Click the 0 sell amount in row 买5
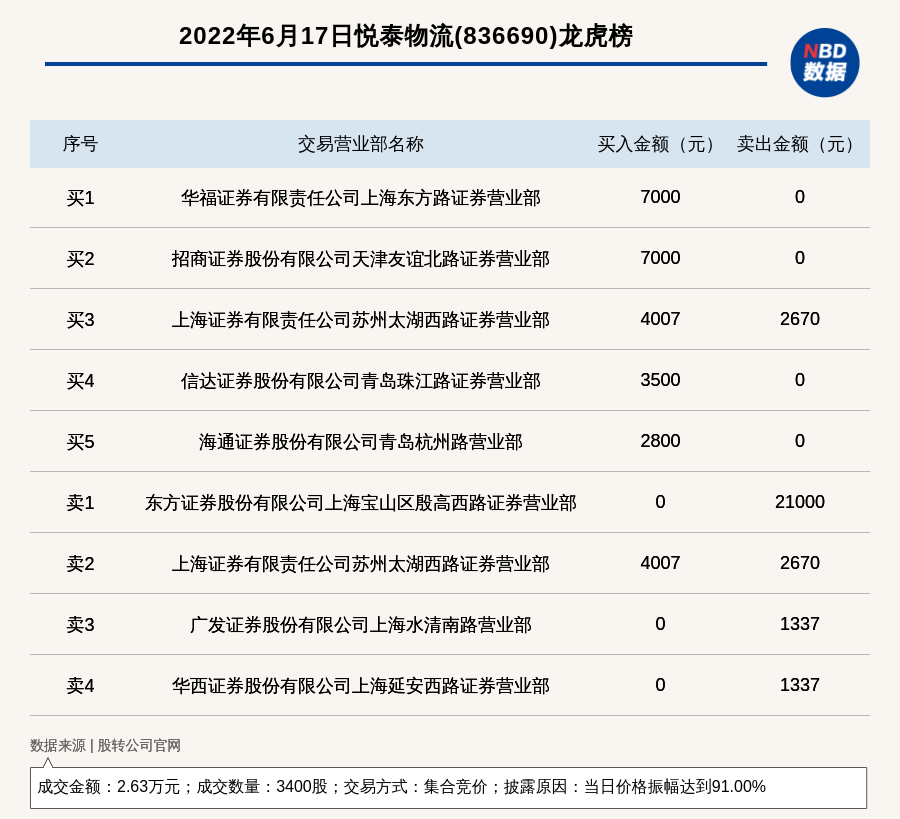This screenshot has width=900, height=819. point(800,441)
